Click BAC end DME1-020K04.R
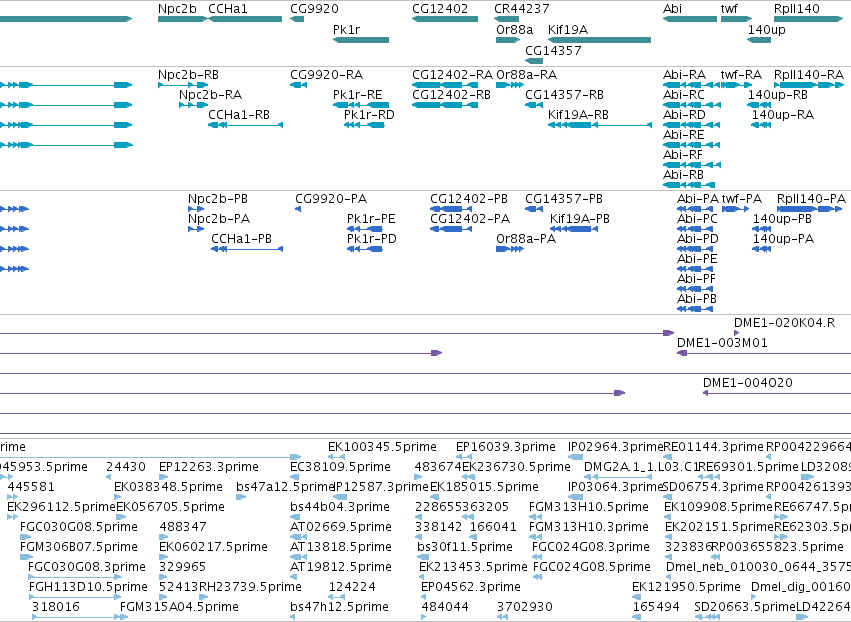 pyautogui.click(x=736, y=333)
